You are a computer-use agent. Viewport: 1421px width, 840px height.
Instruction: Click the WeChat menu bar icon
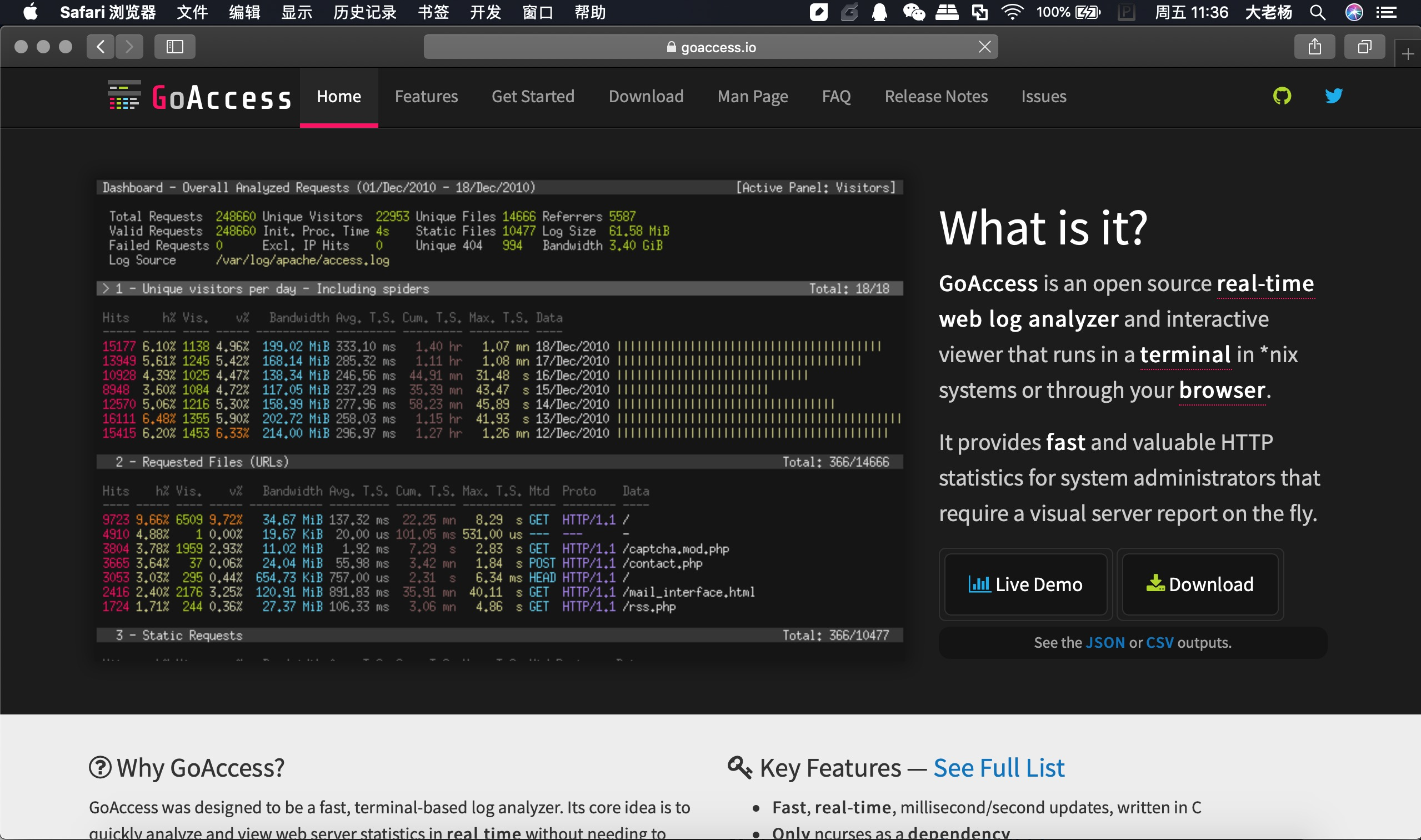coord(913,12)
